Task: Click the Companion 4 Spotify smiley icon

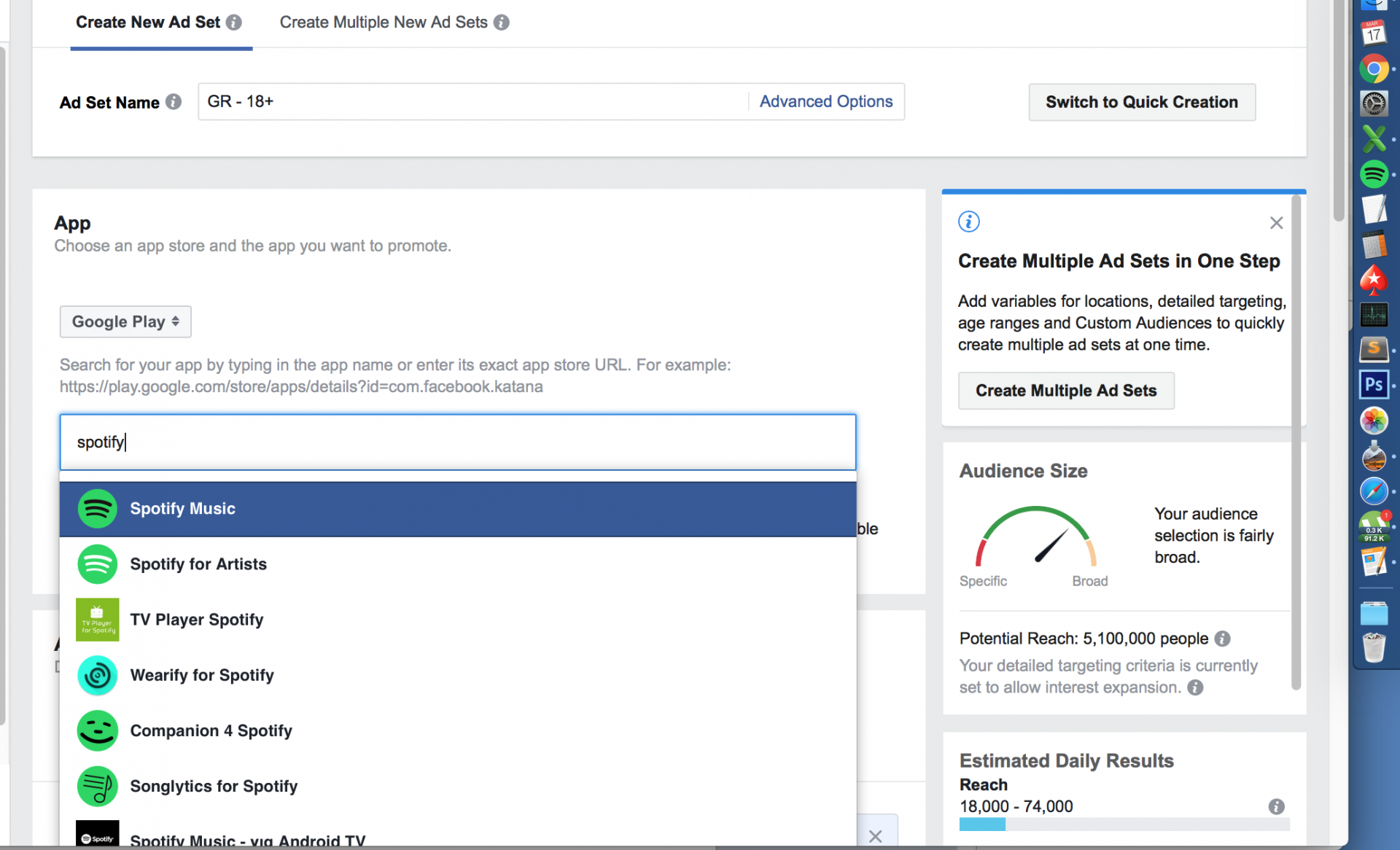Action: pyautogui.click(x=97, y=730)
